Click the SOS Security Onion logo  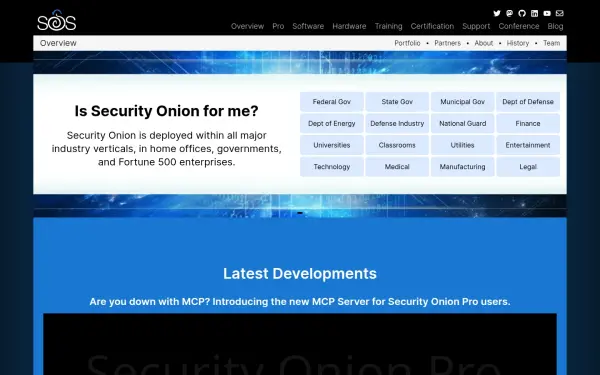(57, 20)
